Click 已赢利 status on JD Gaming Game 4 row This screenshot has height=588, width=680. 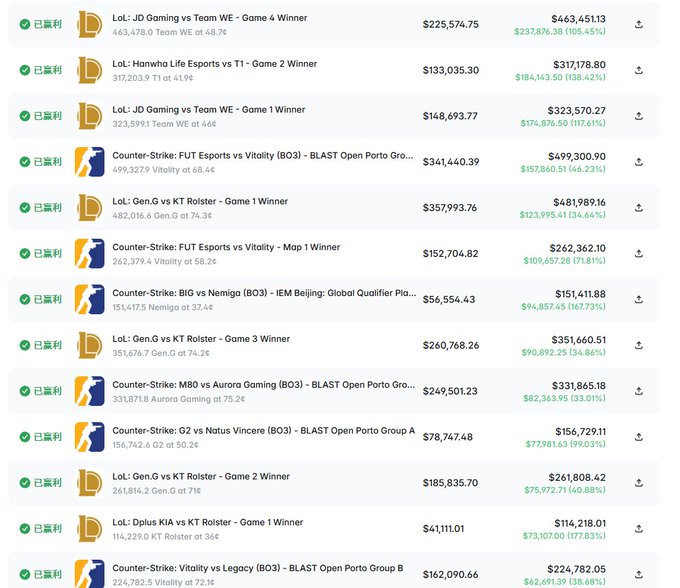click(x=41, y=24)
